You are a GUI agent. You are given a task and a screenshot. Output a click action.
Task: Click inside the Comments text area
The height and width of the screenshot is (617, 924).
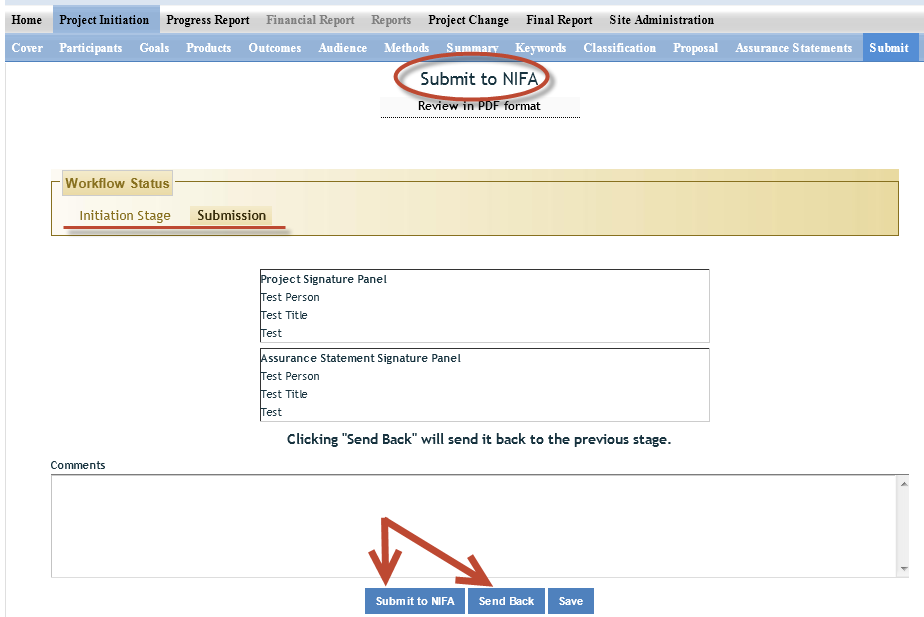coord(474,526)
